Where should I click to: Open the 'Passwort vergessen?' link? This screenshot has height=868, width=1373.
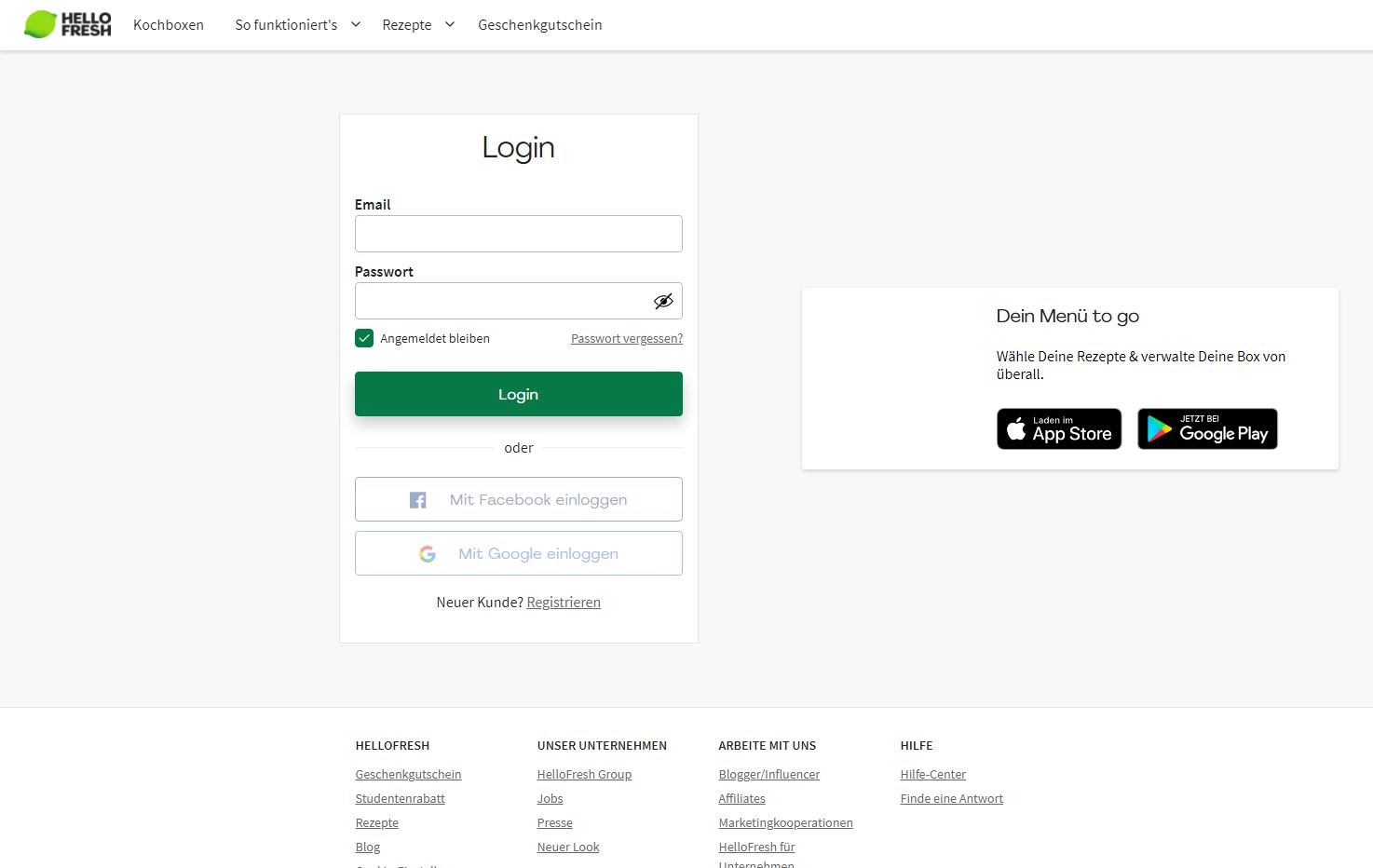[x=626, y=338]
